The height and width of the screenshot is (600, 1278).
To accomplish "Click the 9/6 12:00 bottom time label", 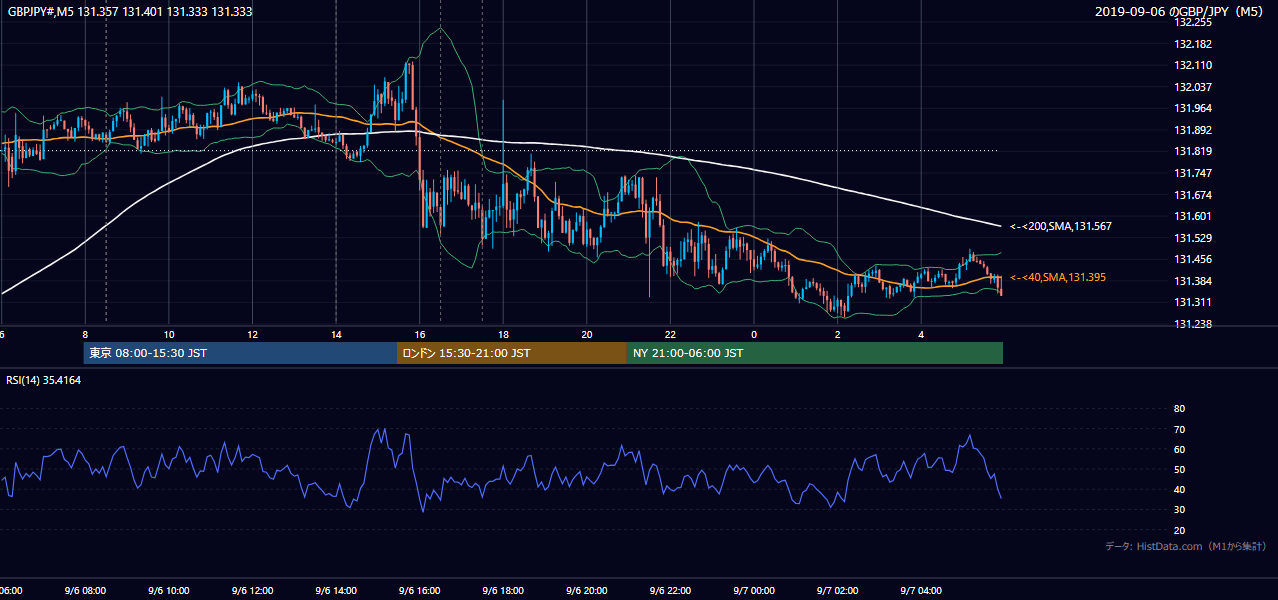I will point(252,591).
